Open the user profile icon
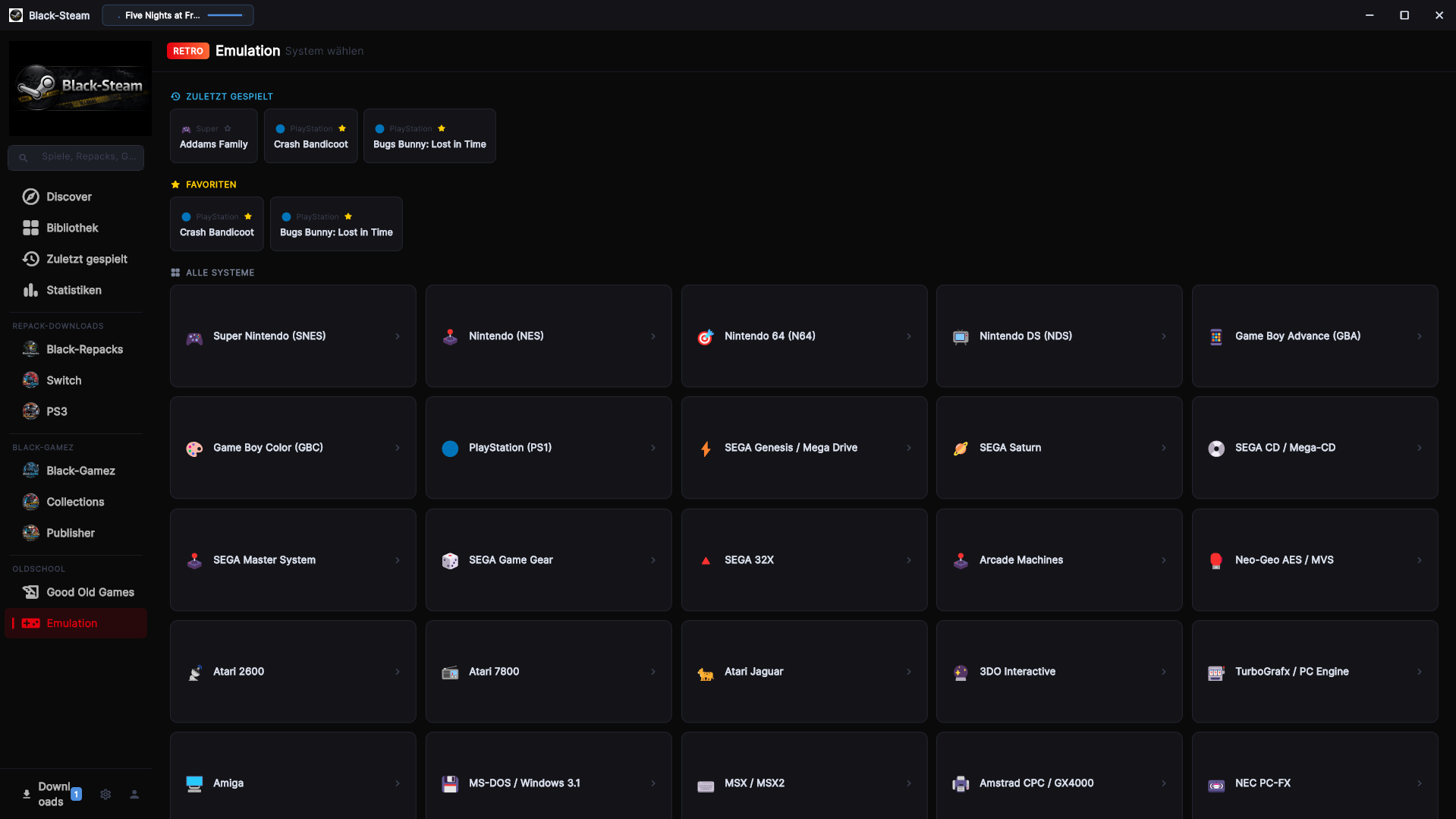 click(x=134, y=794)
